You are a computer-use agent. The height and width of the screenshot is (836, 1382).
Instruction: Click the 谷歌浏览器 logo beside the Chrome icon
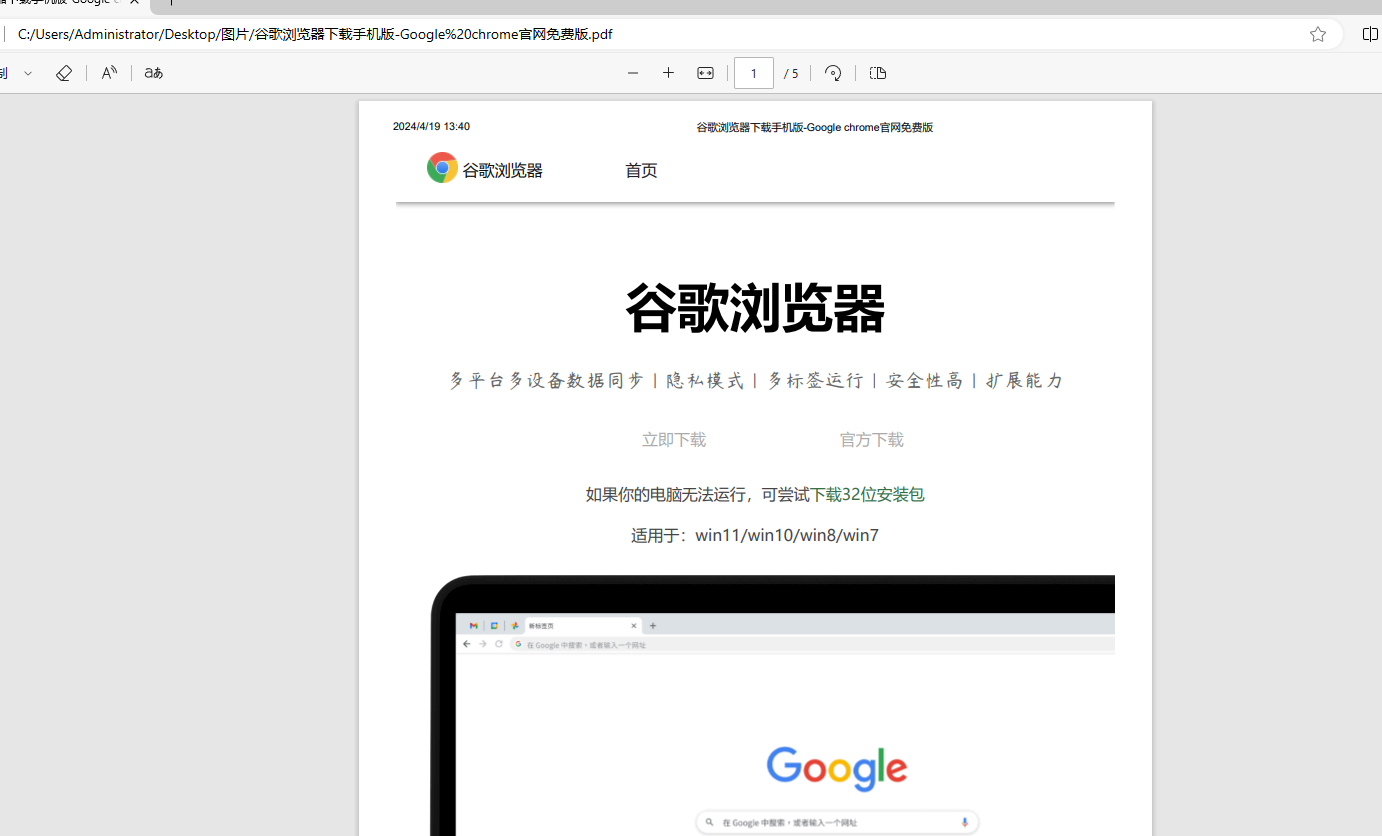502,171
